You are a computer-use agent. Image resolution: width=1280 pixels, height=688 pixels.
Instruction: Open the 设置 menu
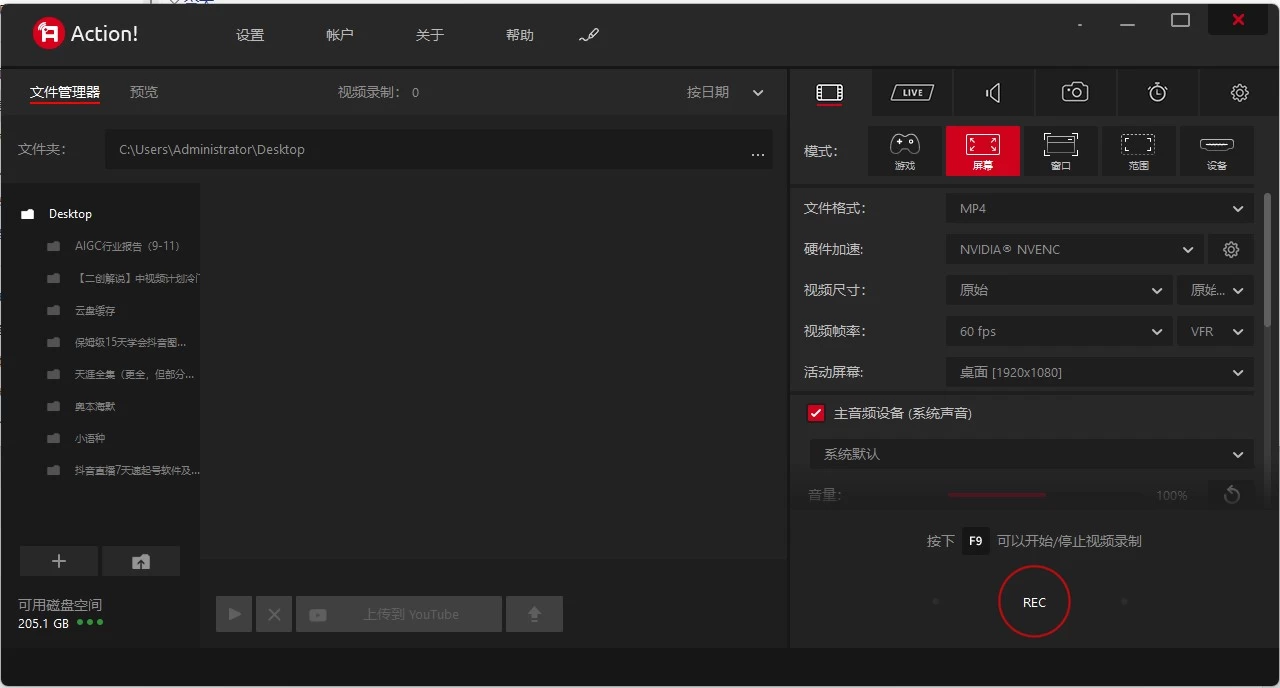coord(249,34)
